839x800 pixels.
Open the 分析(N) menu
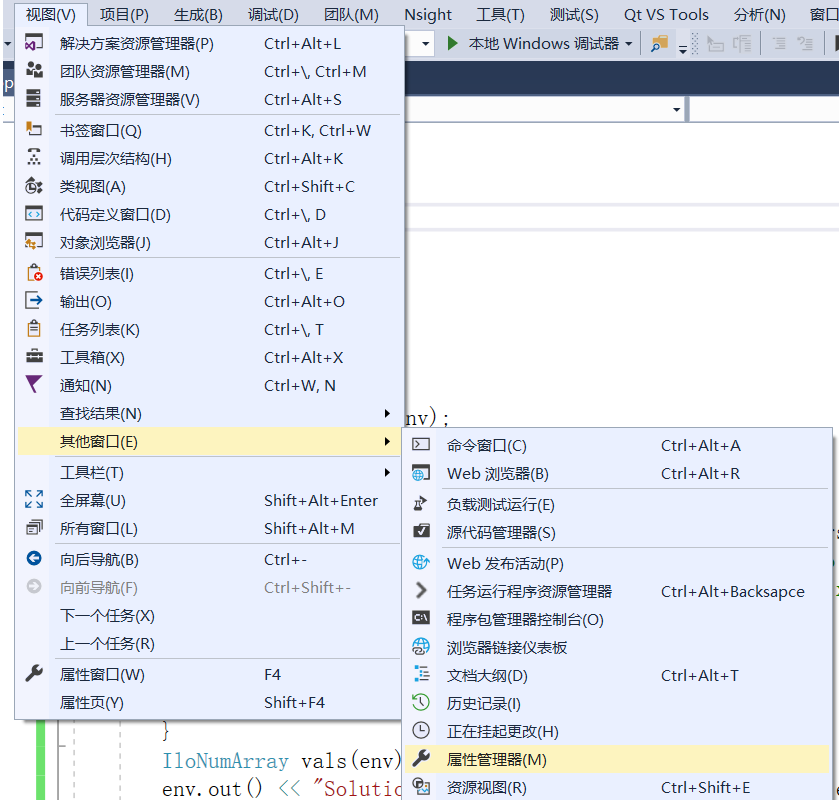[760, 14]
